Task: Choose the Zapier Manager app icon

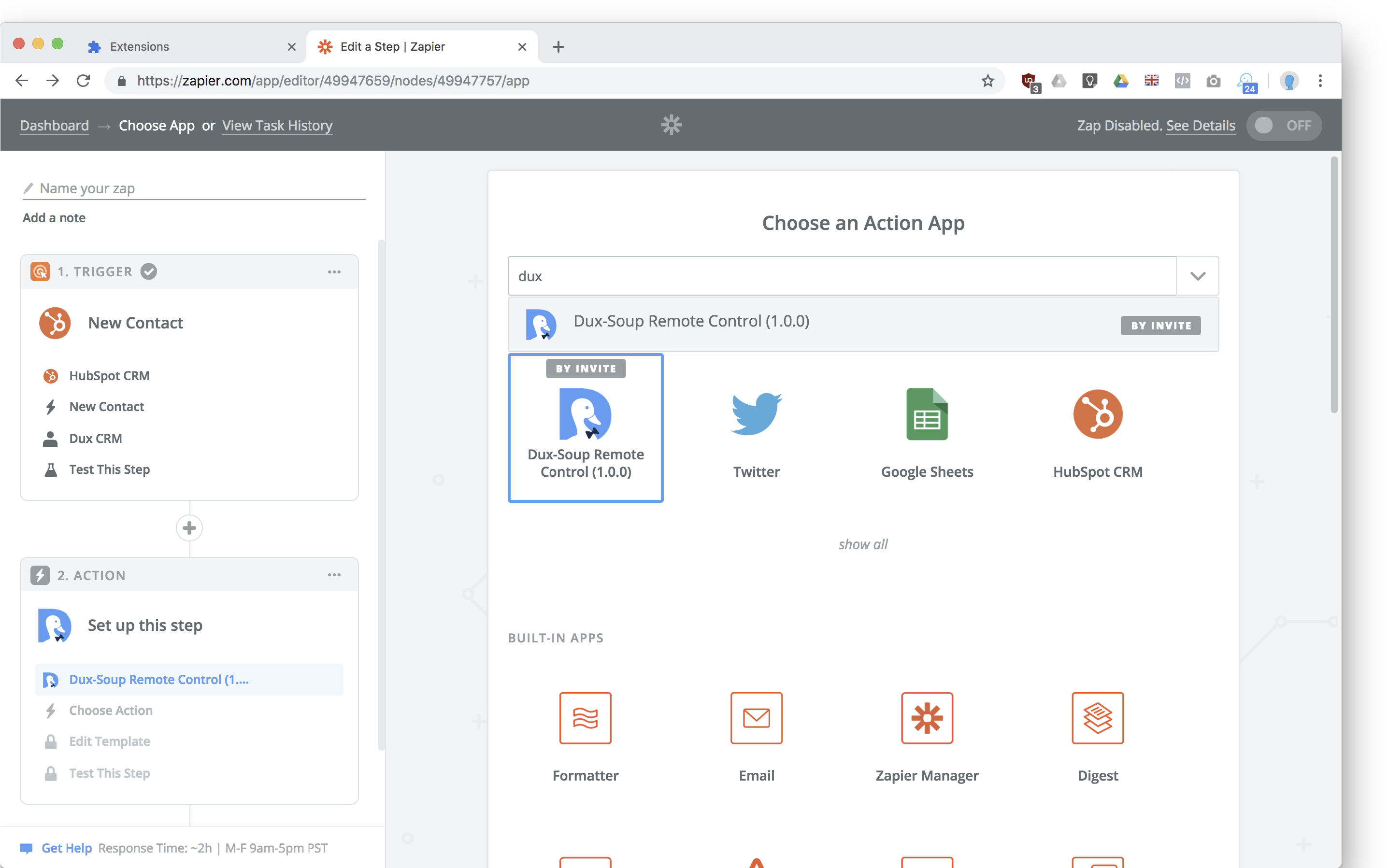Action: [x=927, y=718]
